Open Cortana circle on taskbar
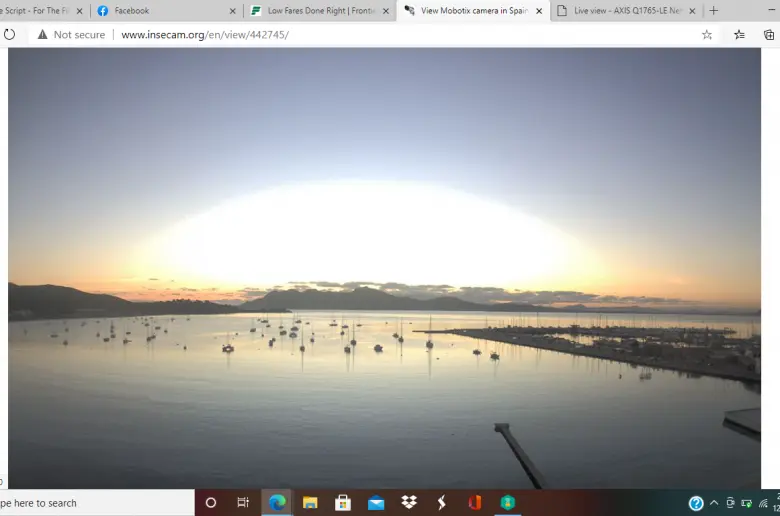 (210, 502)
